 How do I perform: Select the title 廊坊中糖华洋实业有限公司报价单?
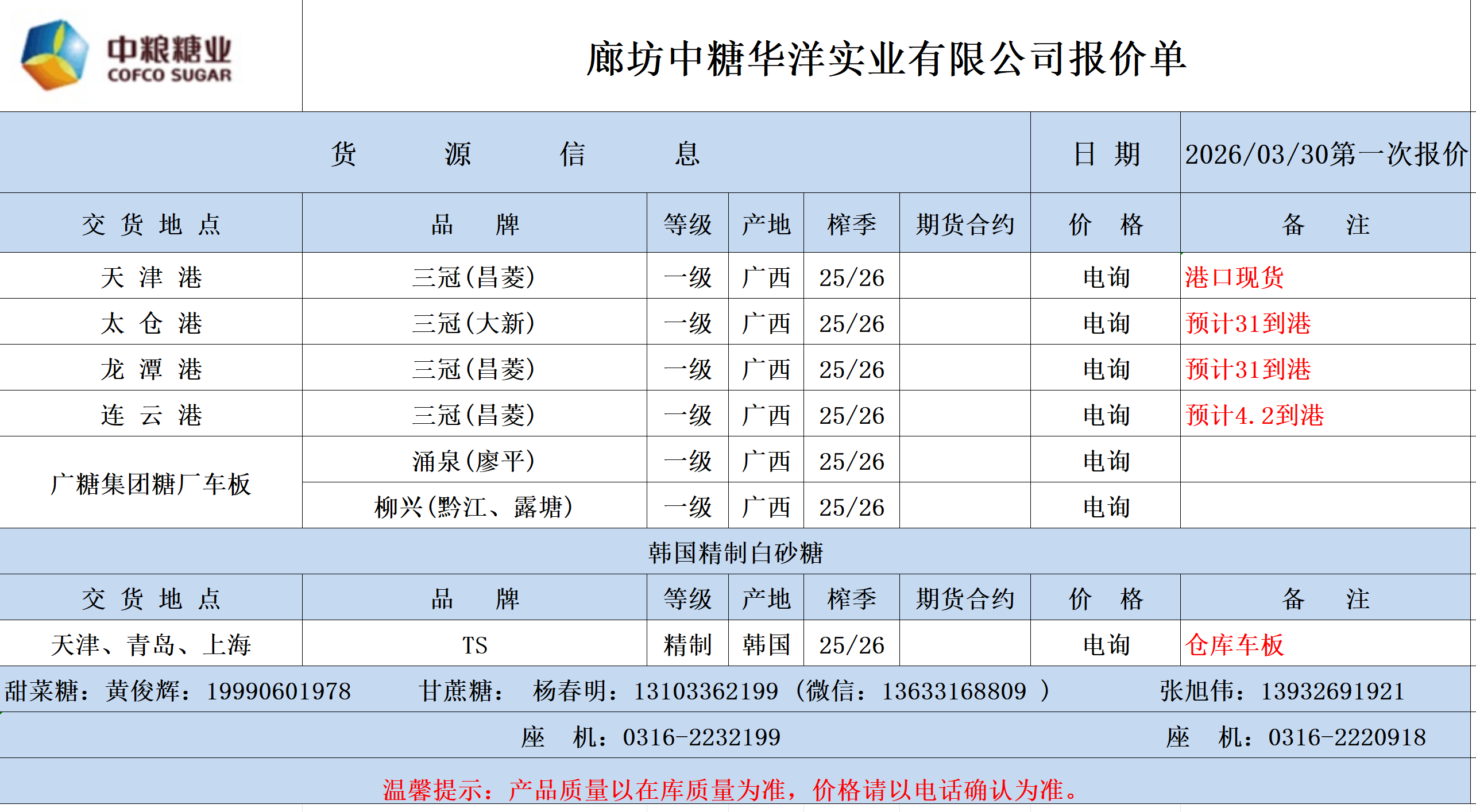point(886,59)
